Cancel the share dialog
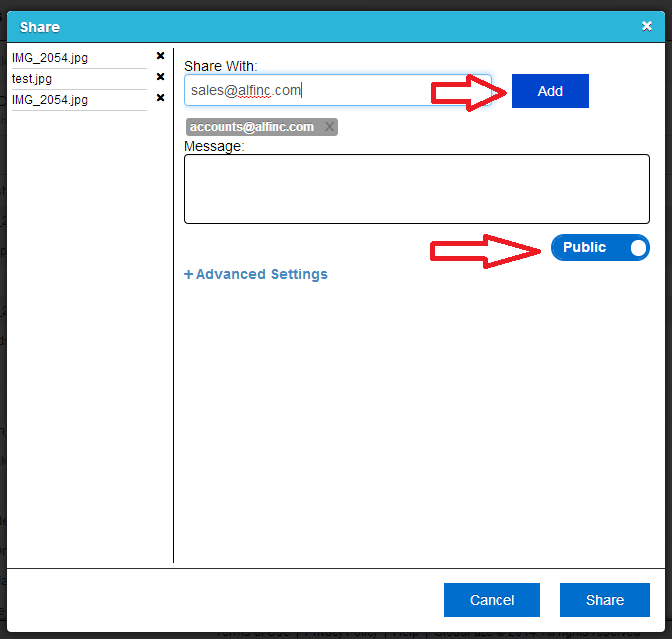672x641 pixels. point(491,600)
